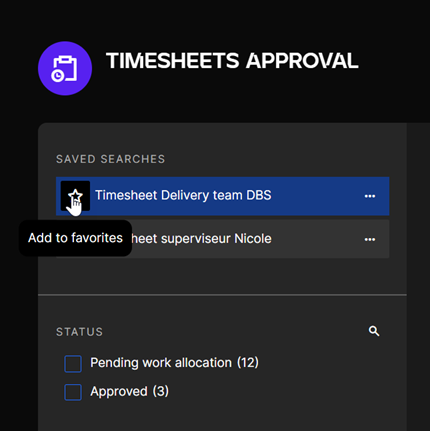Click the darker panel strip right of the filters
The image size is (431, 432).
418,277
